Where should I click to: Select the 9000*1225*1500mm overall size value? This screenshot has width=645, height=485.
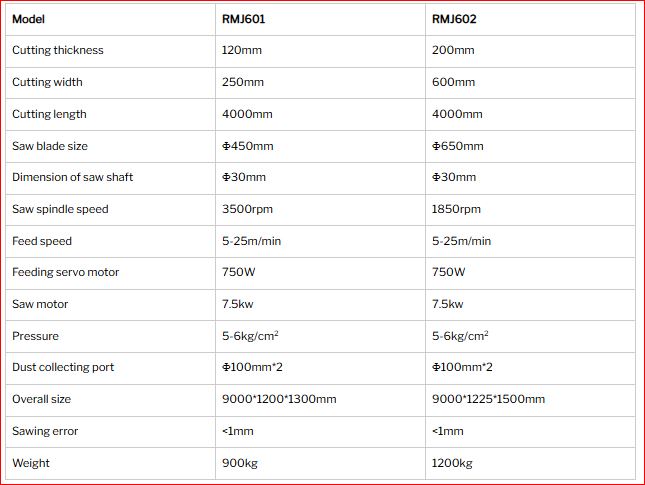point(488,399)
